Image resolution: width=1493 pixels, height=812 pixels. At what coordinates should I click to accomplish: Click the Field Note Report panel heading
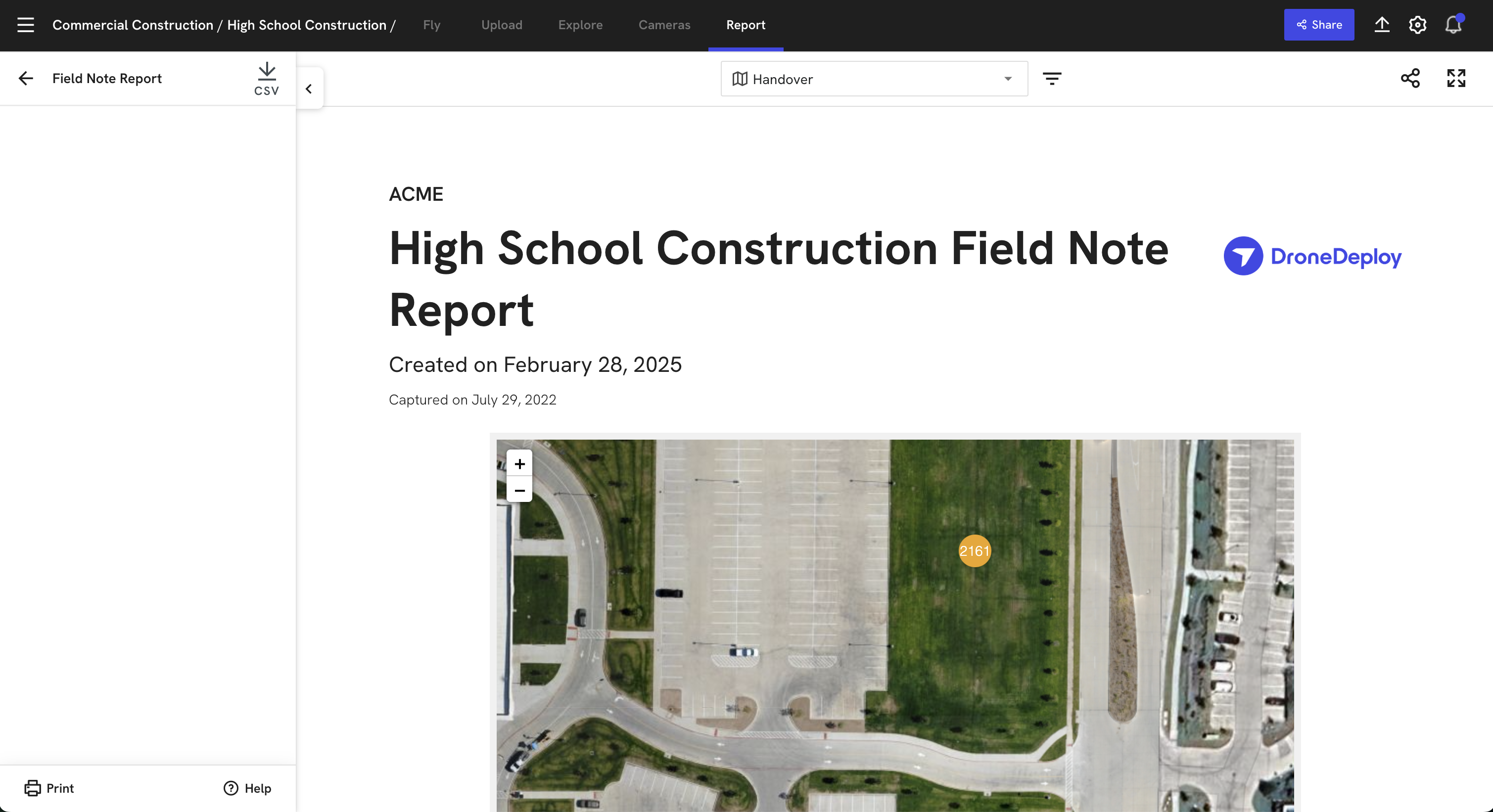coord(107,78)
